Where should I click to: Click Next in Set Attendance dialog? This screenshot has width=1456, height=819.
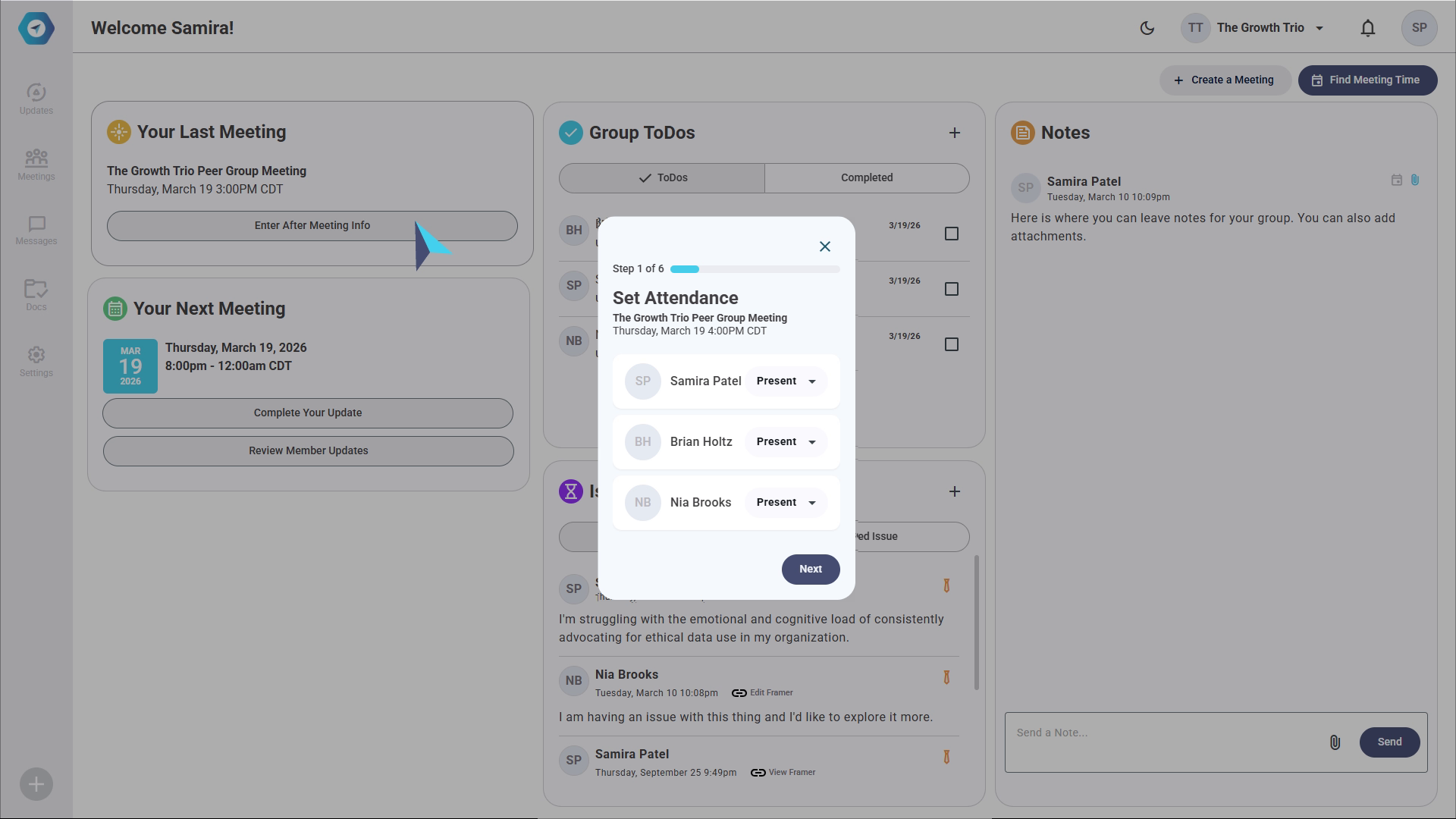(x=810, y=569)
